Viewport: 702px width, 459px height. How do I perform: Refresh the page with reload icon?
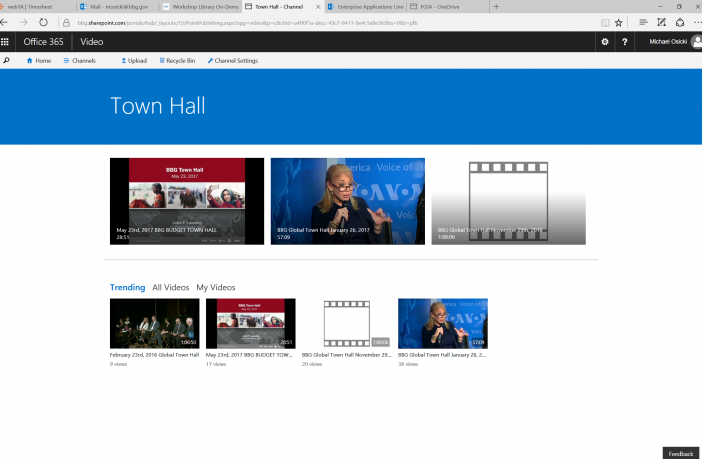(43, 22)
